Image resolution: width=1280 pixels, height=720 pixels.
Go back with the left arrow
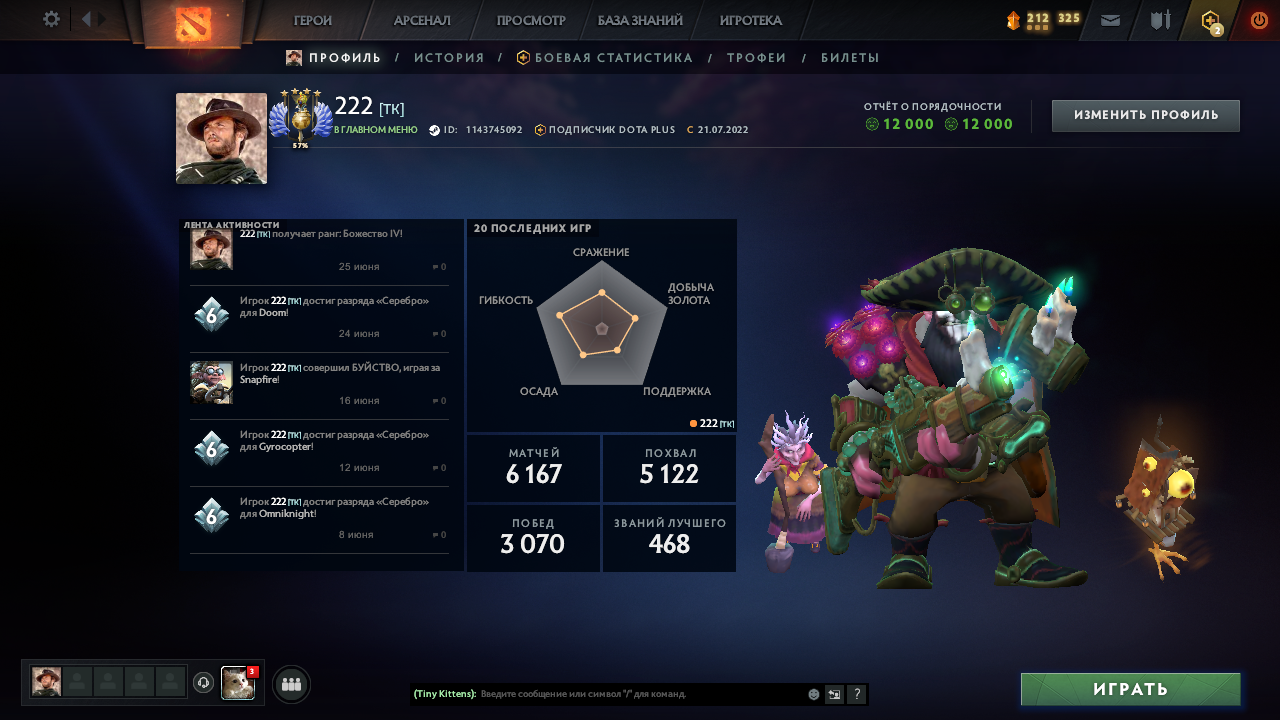click(86, 19)
